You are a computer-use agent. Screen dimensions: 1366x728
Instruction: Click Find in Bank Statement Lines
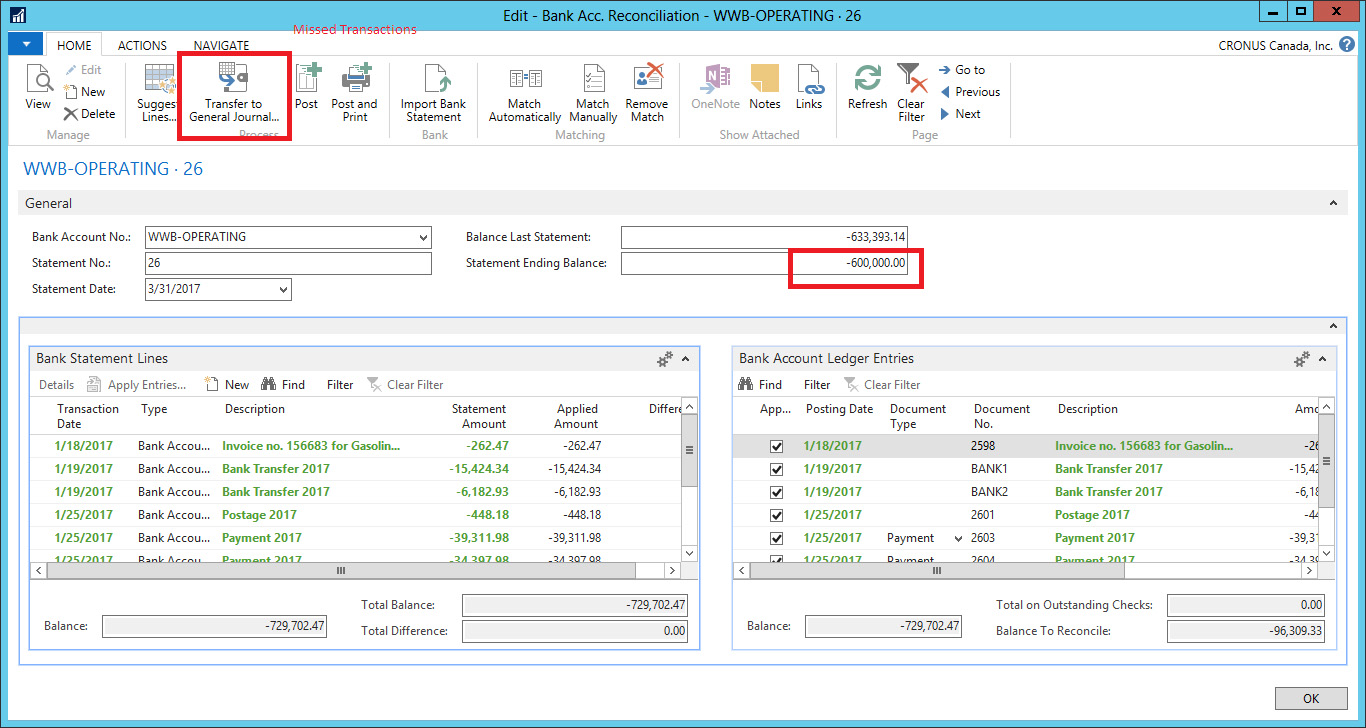click(283, 385)
